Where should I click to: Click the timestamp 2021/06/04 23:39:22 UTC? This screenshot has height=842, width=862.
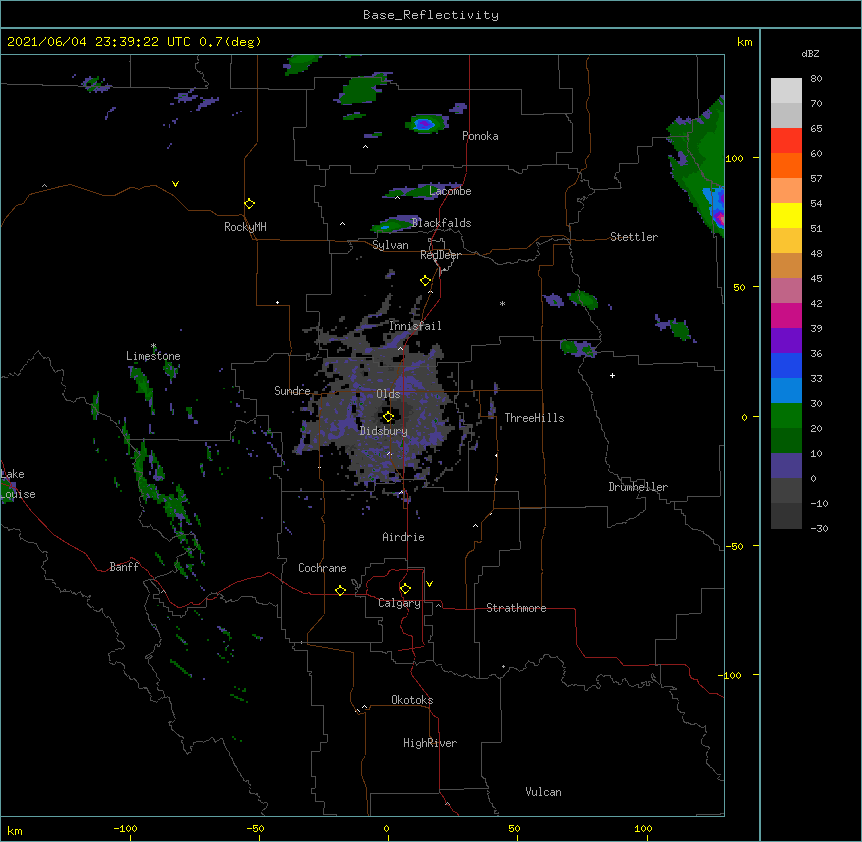click(x=99, y=42)
